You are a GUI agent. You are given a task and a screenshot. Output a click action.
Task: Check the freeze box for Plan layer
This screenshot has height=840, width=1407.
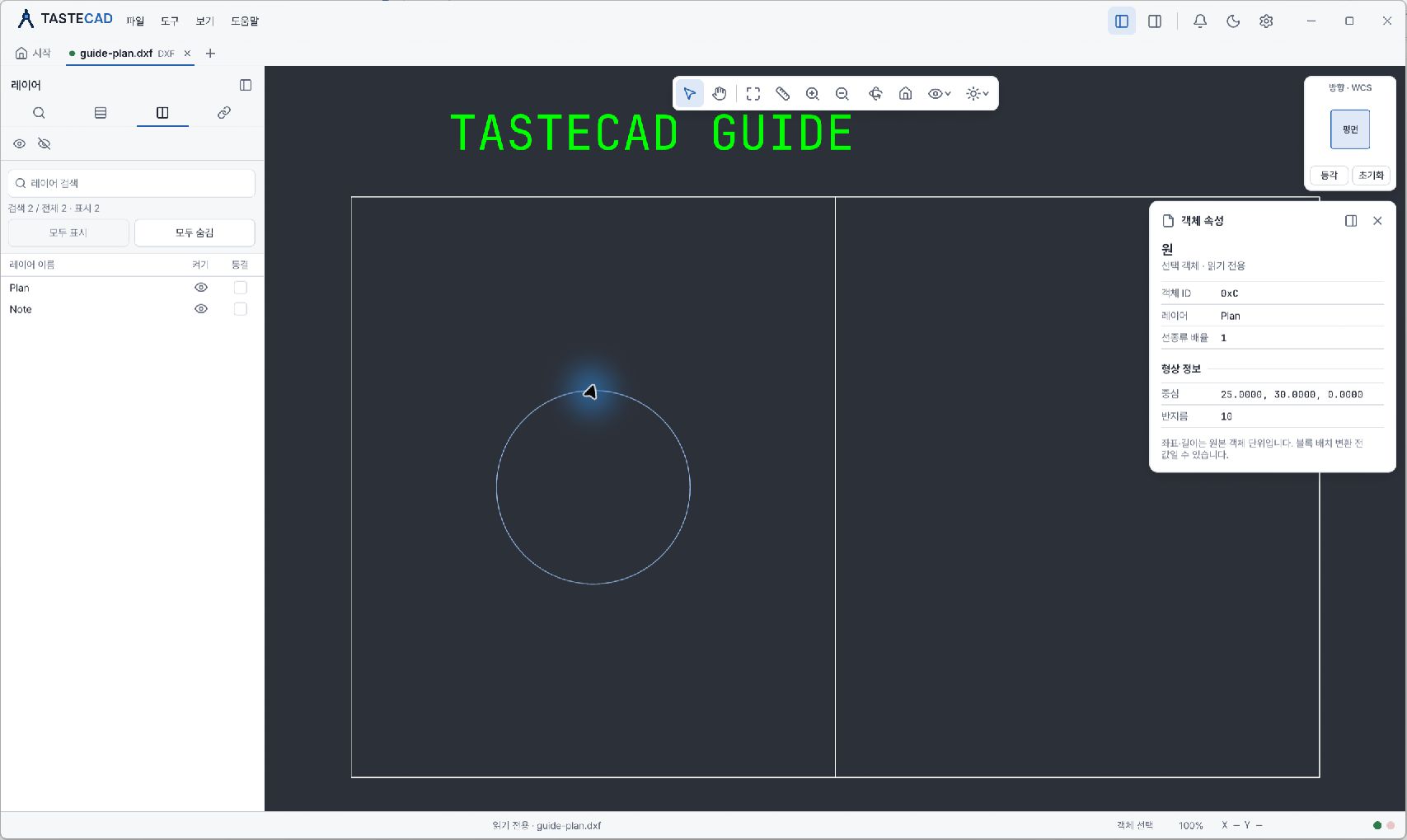click(241, 288)
